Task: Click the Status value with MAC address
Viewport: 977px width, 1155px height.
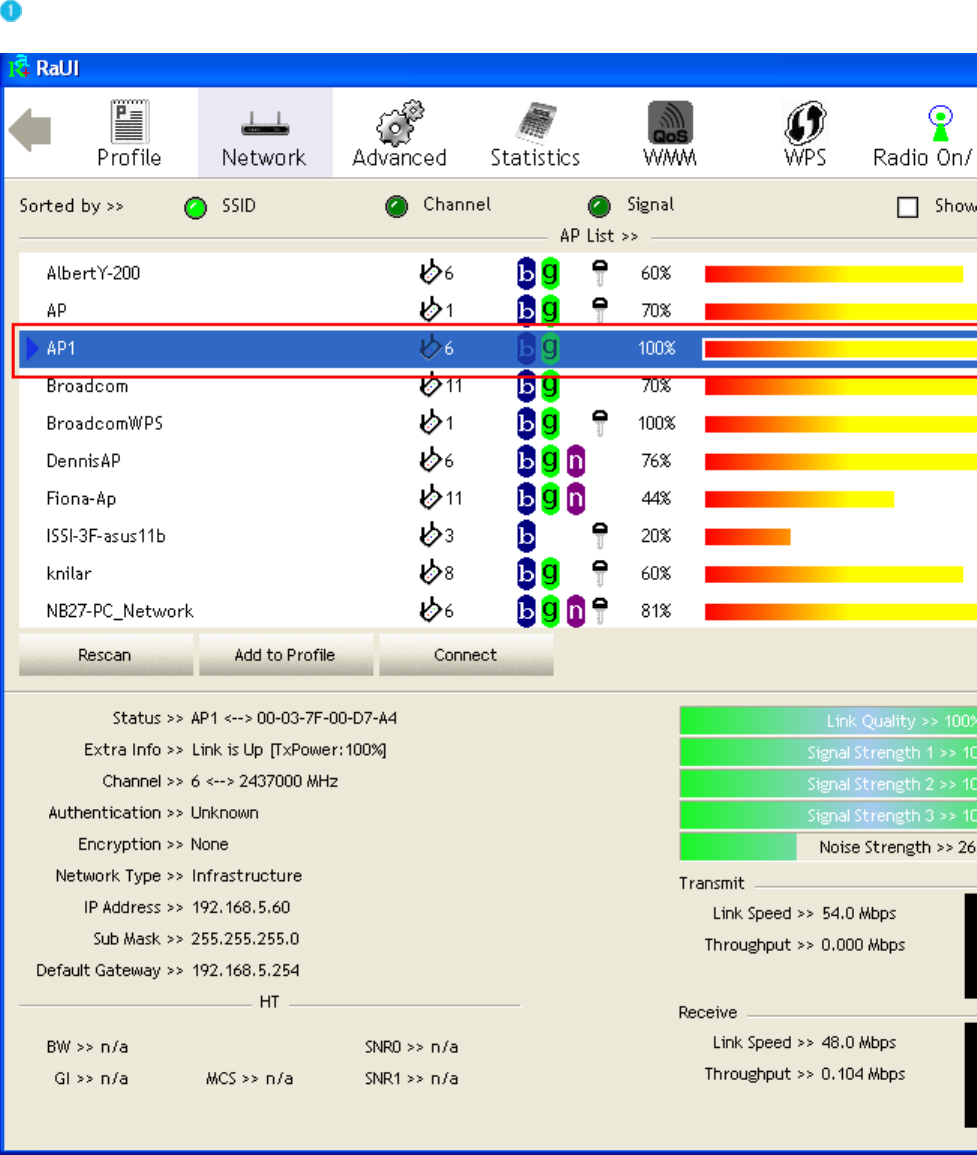Action: click(x=294, y=718)
